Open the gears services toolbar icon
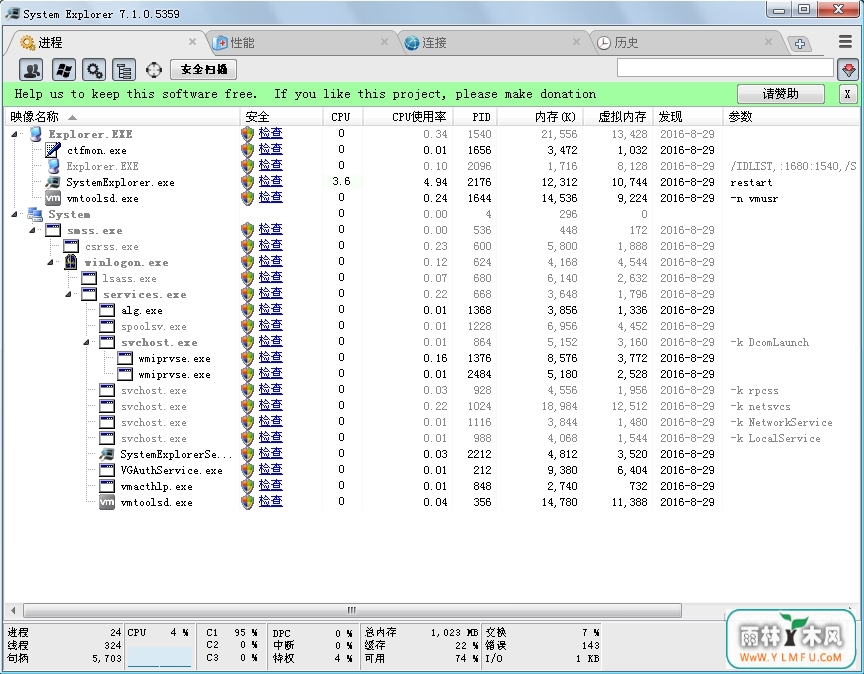 [x=94, y=70]
